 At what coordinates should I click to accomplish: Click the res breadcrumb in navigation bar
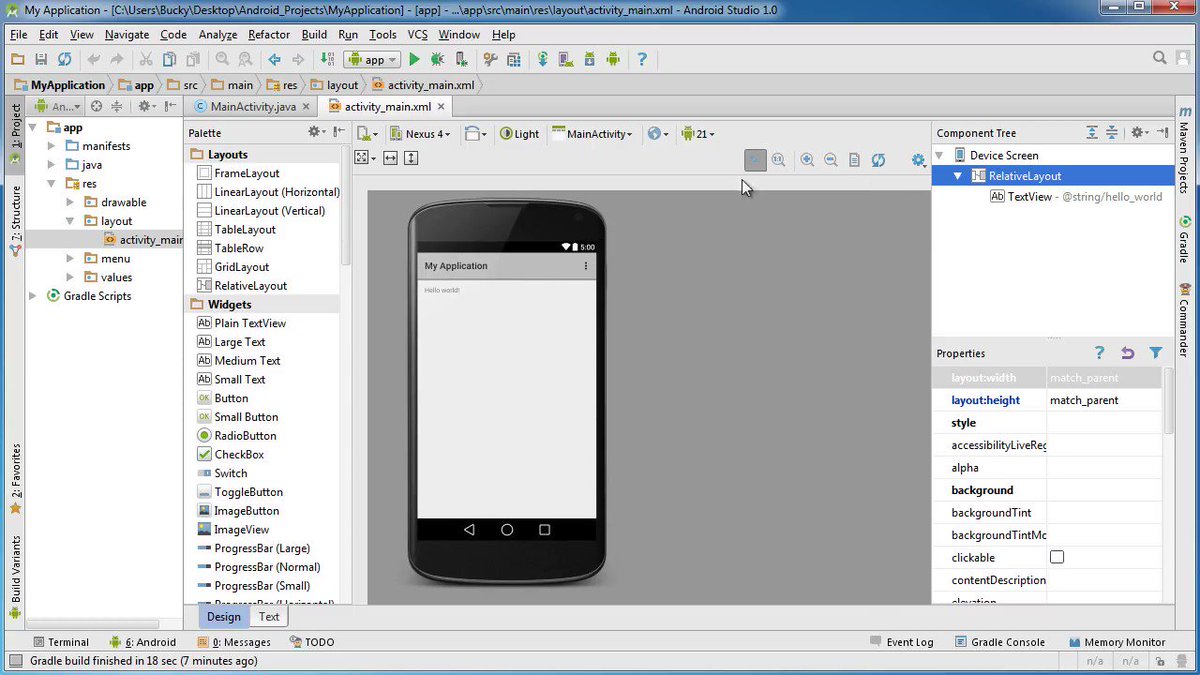(x=281, y=85)
